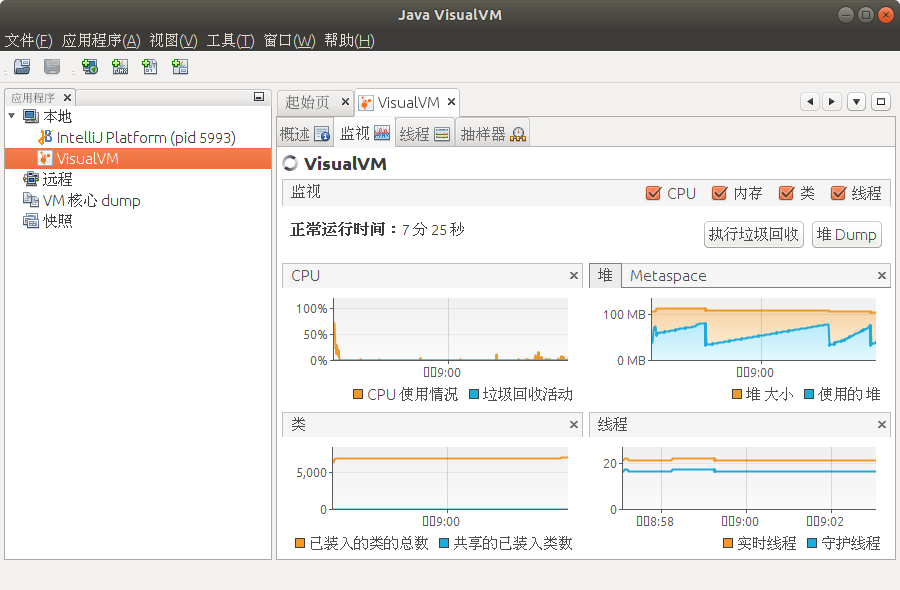Click the 已装入的类的总数 legend swatch
This screenshot has height=590, width=900.
click(x=300, y=543)
